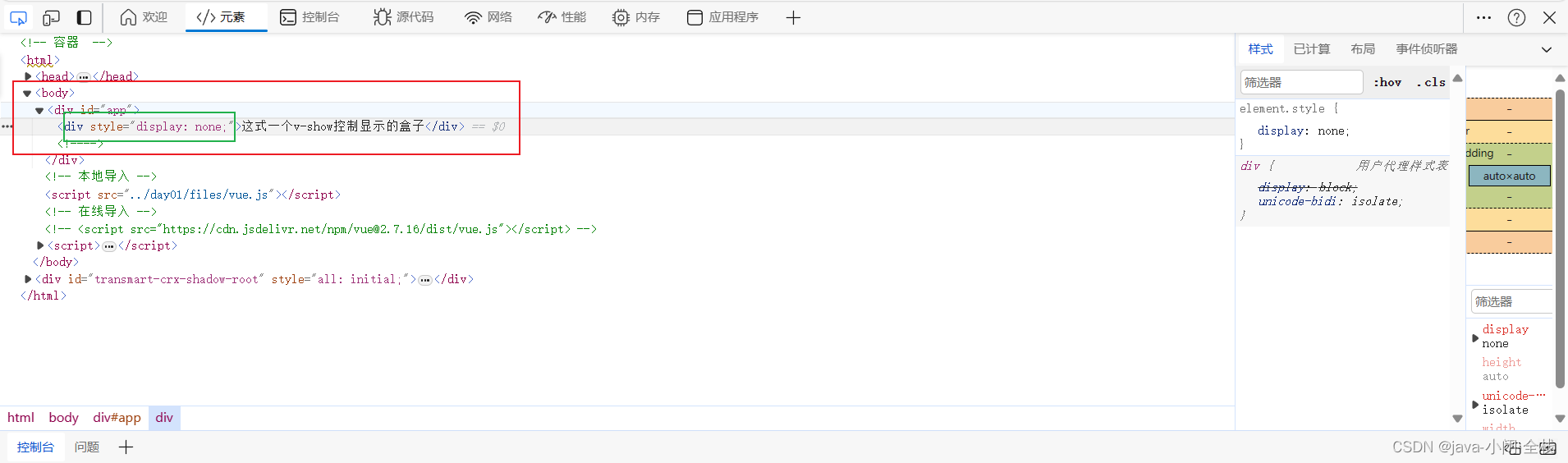Expand the script element node
The height and width of the screenshot is (463, 1568).
point(40,245)
